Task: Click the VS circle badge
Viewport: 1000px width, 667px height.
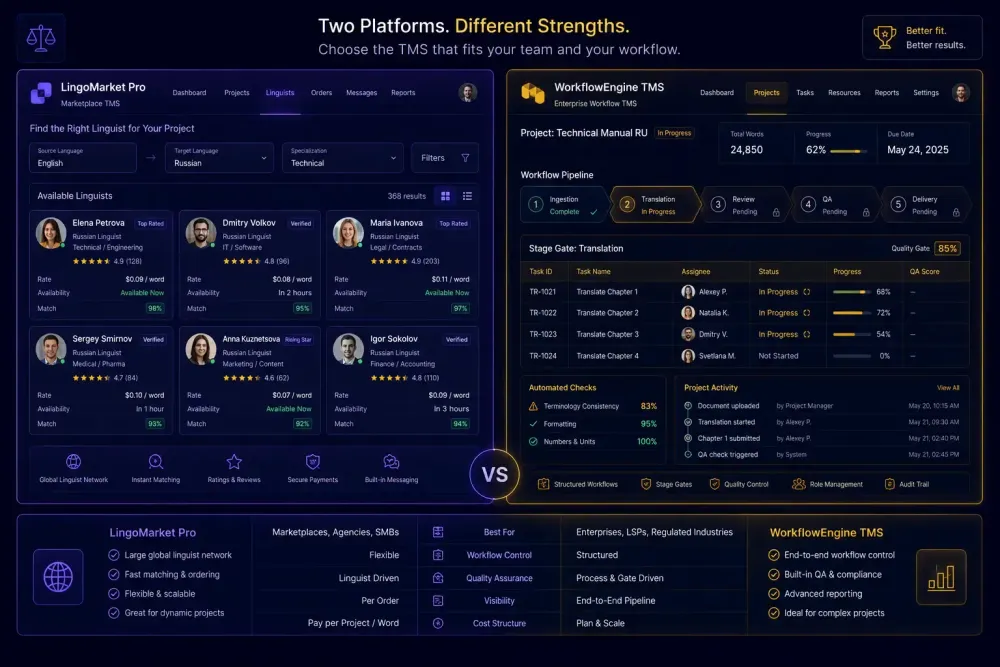Action: point(495,474)
